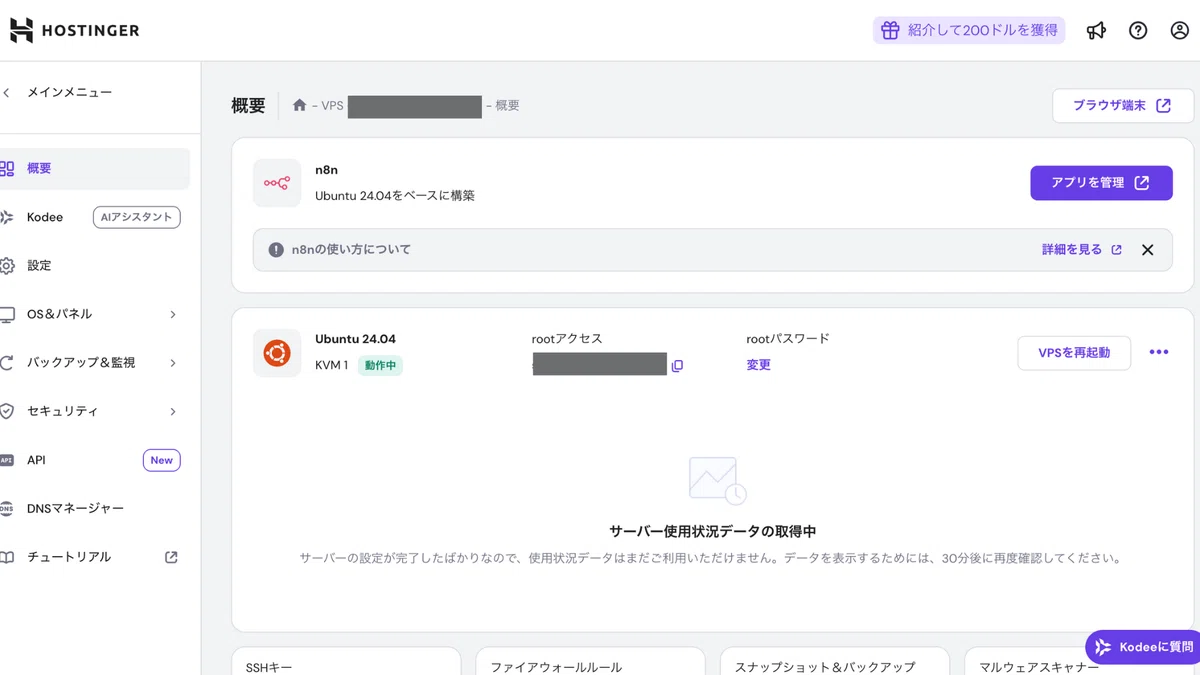Open 設定 in the sidebar
This screenshot has height=675, width=1200.
click(39, 265)
